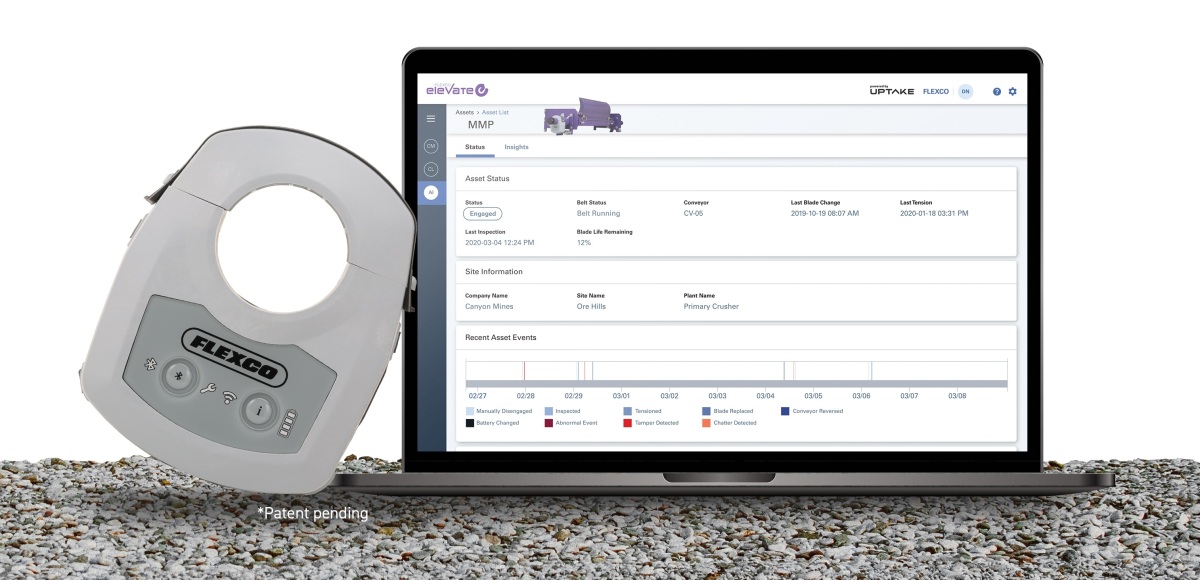Open the settings gear icon
Screen dimensions: 1200x580
point(1012,91)
